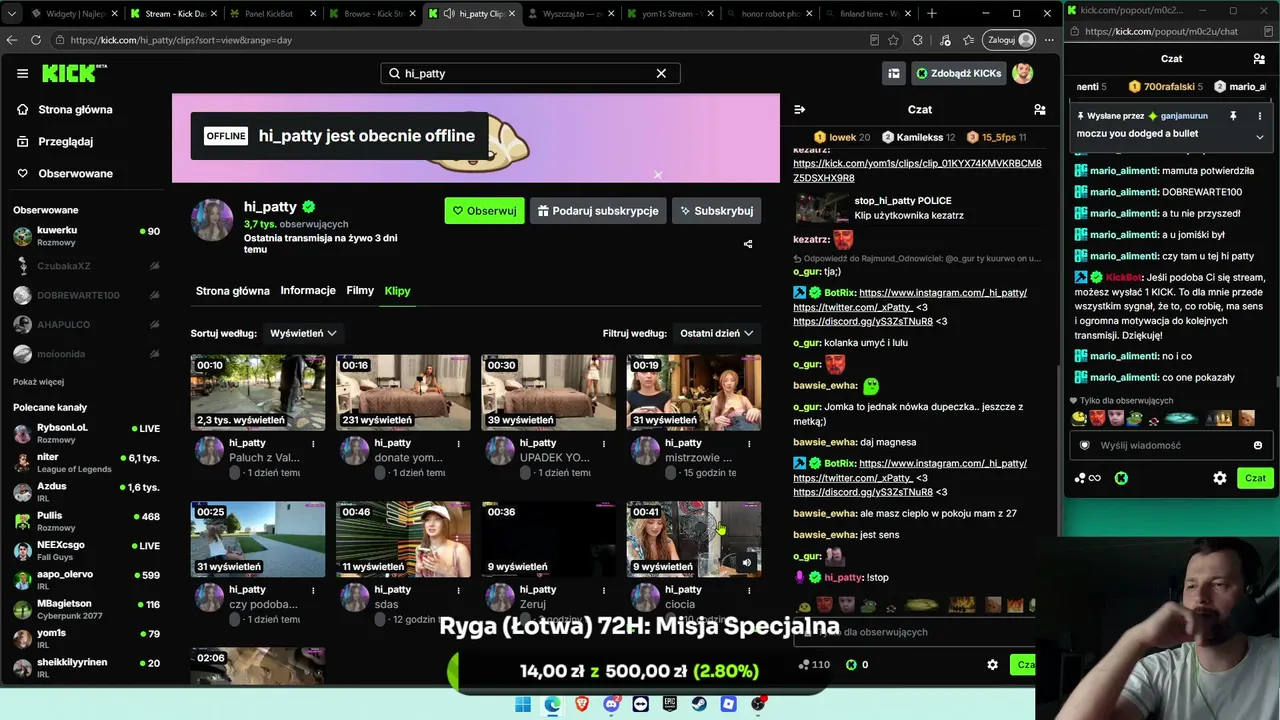1280x720 pixels.
Task: Open the chat users list icon in the main Czat panel
Action: (1039, 109)
